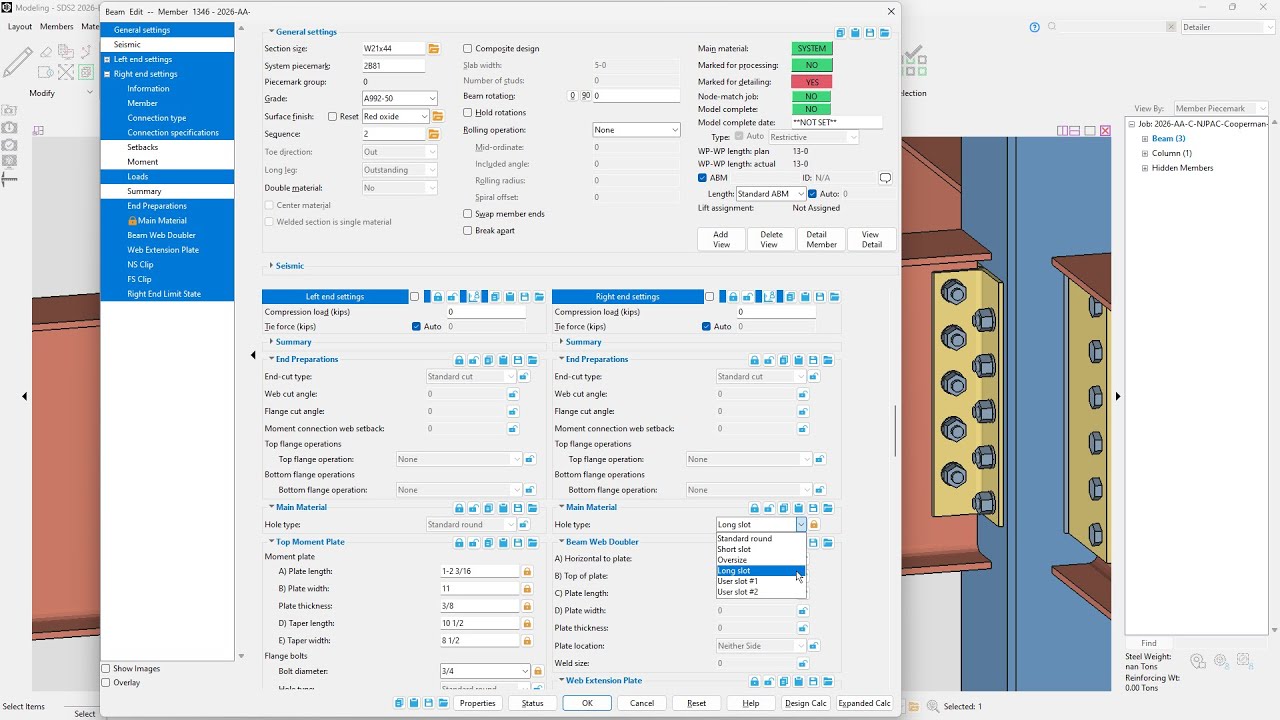The image size is (1280, 720).
Task: Click copy icon at bottom button bar
Action: click(x=399, y=703)
